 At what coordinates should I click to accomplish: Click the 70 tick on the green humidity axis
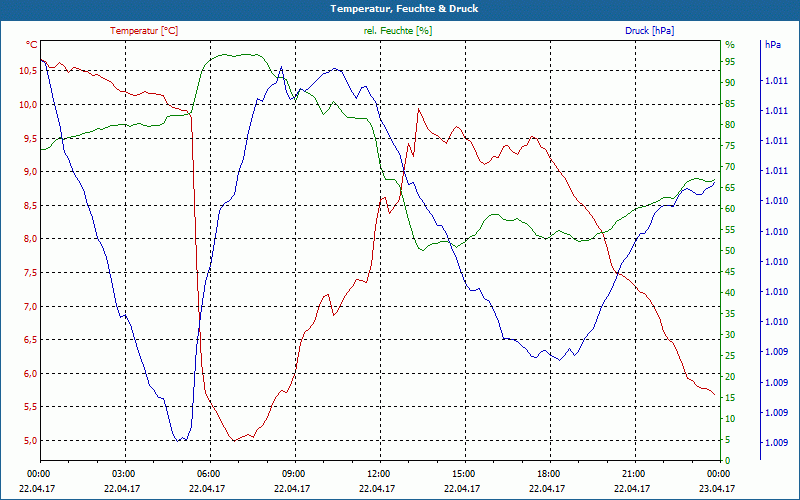(730, 167)
